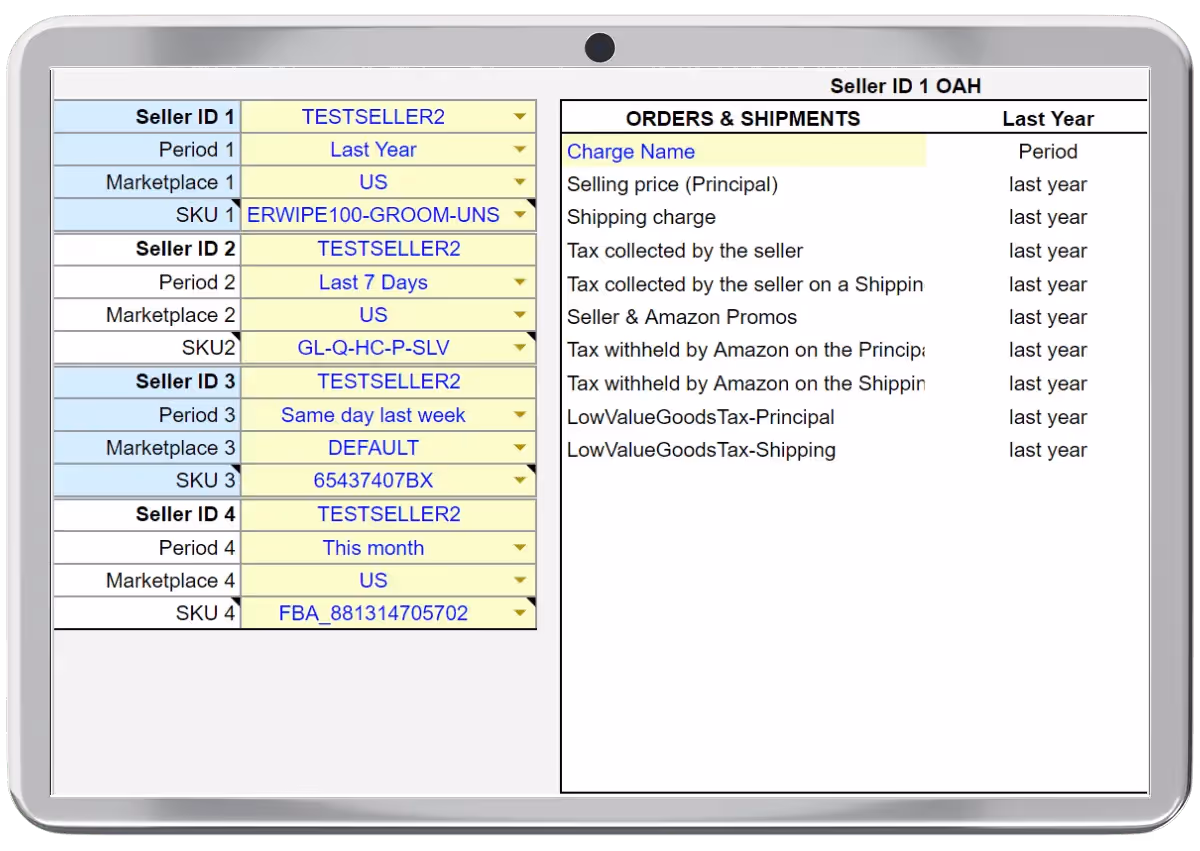Click the SKU 3 label cell
Screen dimensions: 1200x851
click(147, 481)
